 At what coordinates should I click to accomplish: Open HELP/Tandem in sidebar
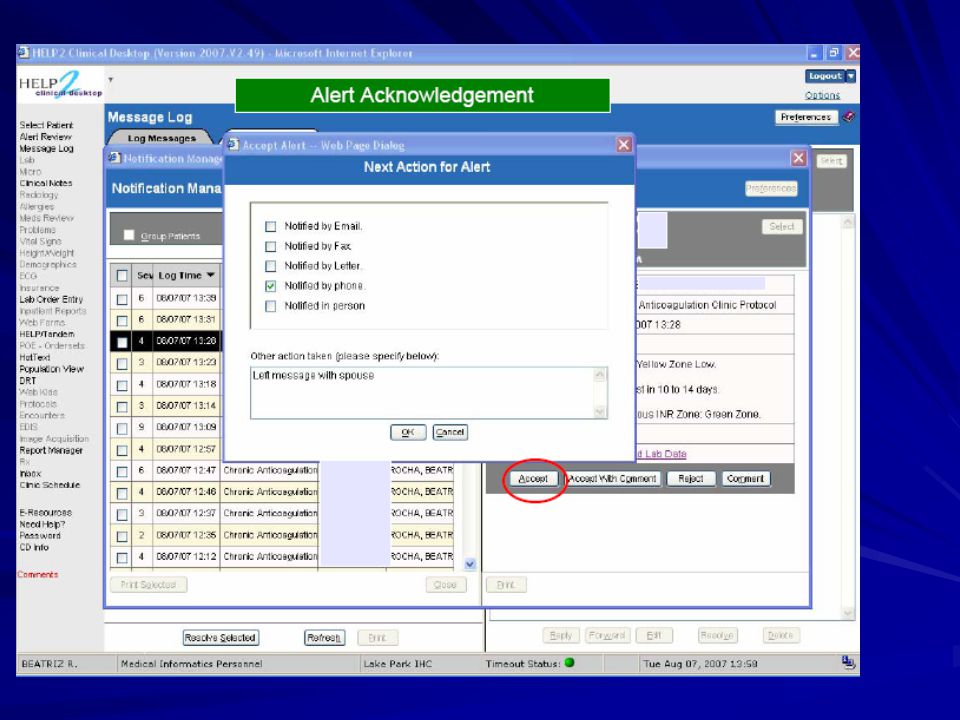coord(47,334)
